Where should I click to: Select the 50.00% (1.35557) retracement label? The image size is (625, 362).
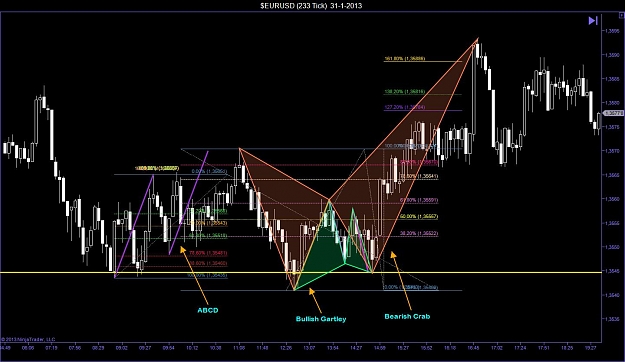tap(419, 216)
